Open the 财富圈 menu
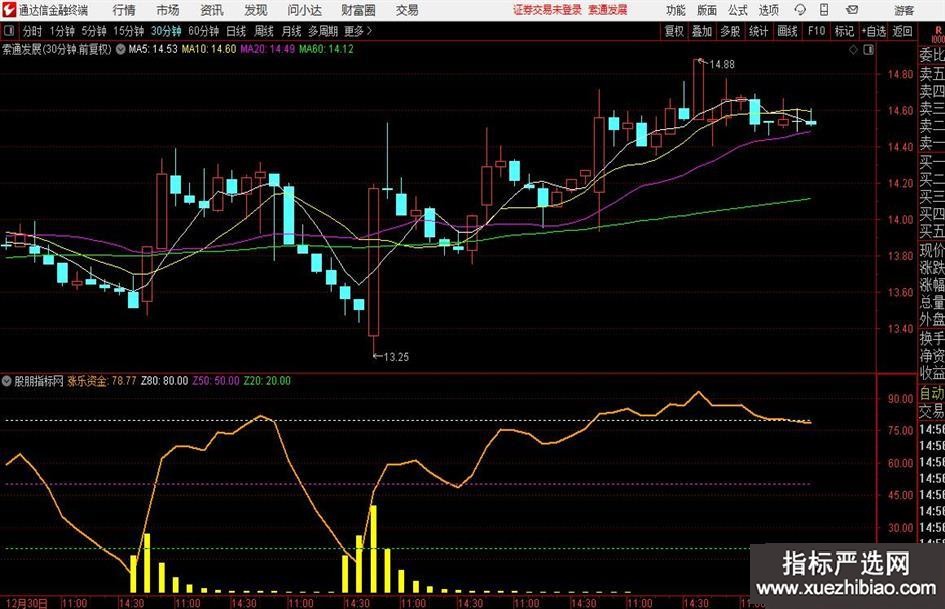945x609 pixels. tap(358, 10)
